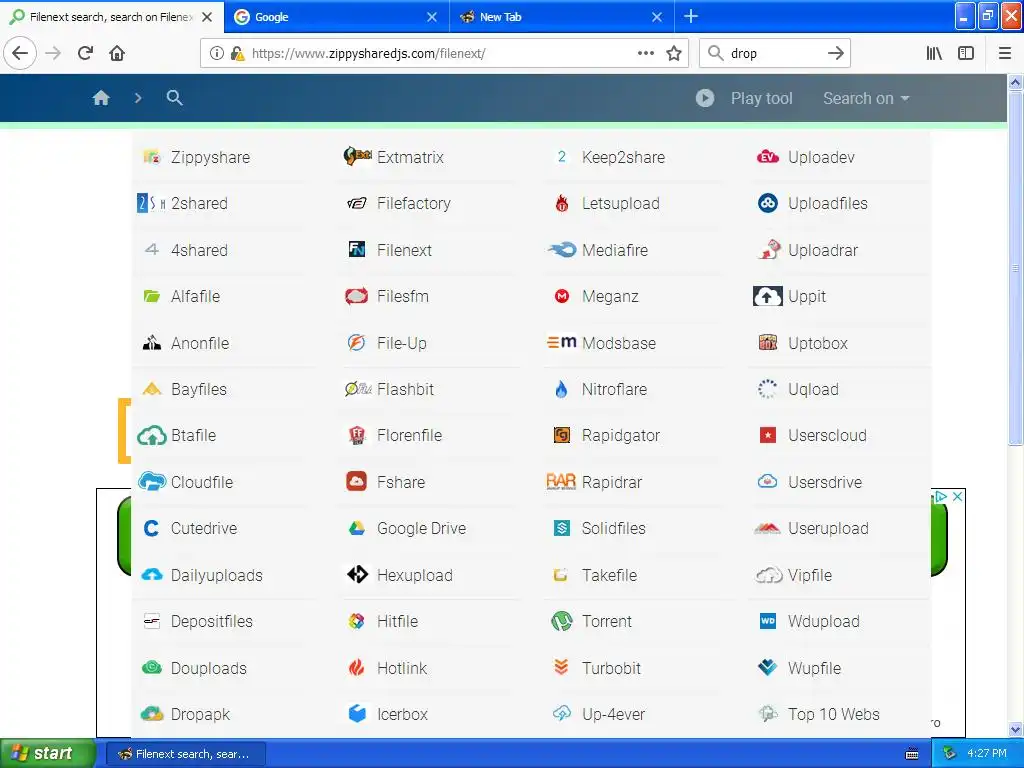Open the Uptobox link
Image resolution: width=1024 pixels, height=768 pixels.
pos(818,343)
